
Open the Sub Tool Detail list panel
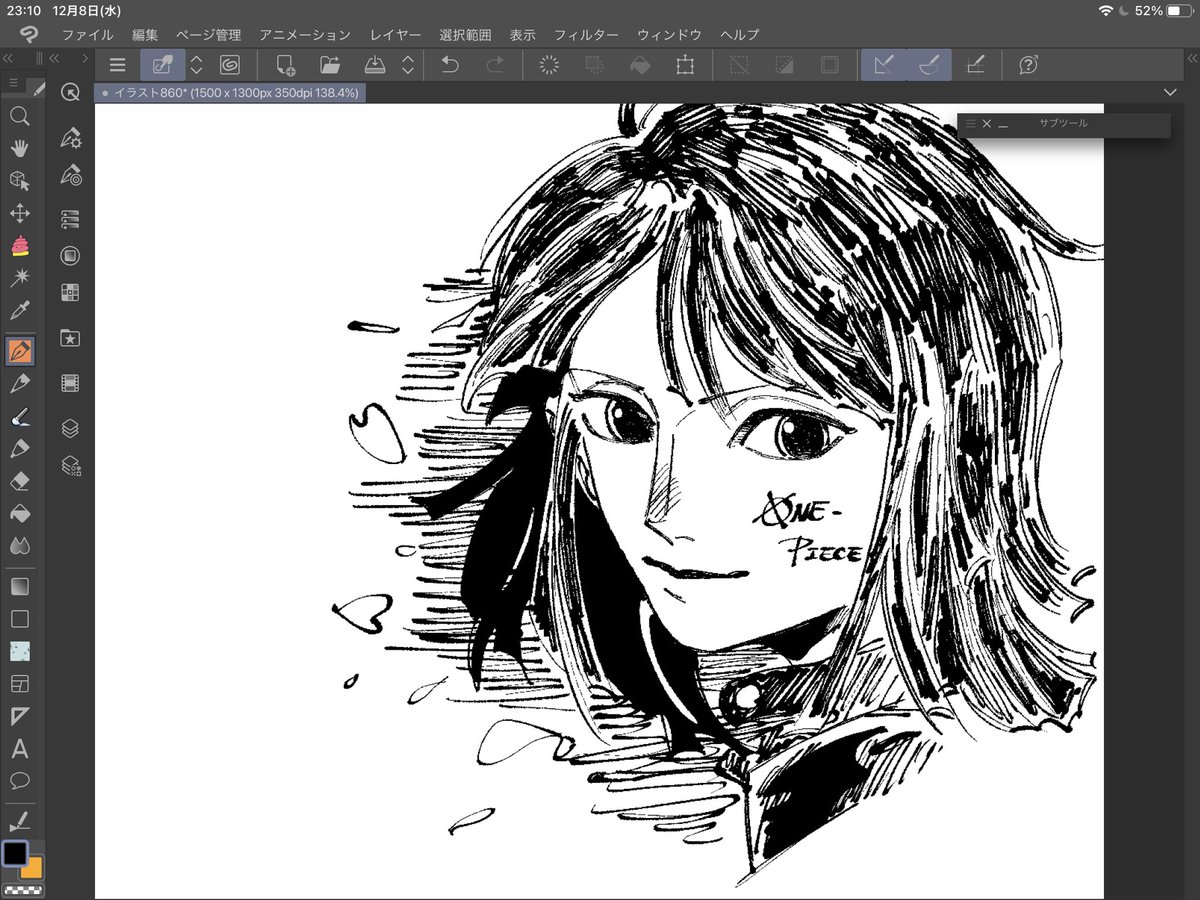pos(70,218)
